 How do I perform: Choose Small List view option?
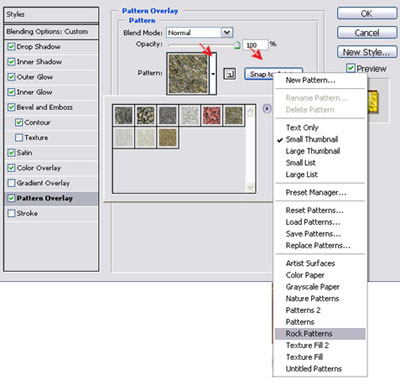tap(300, 163)
